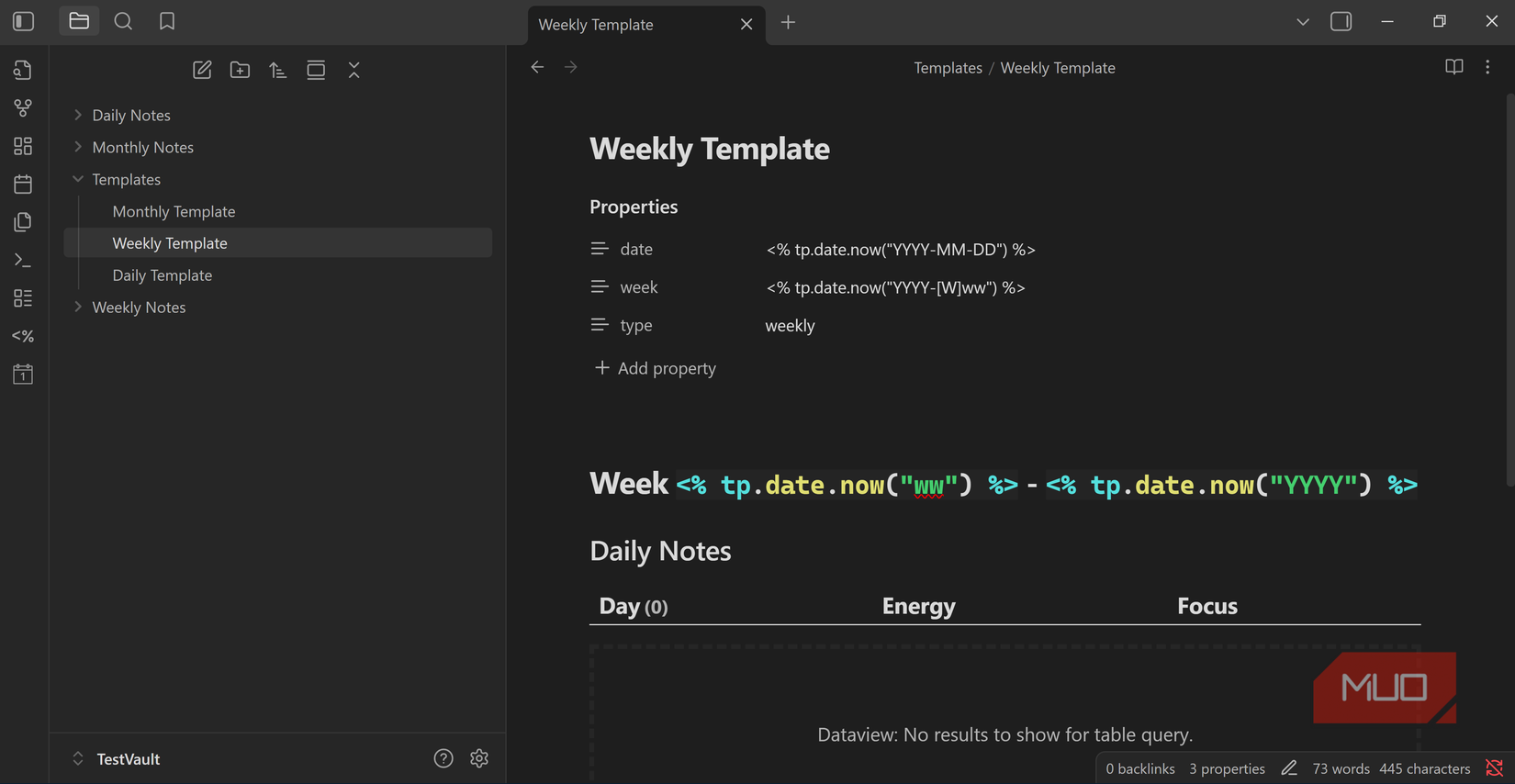Create a new note in explorer
The height and width of the screenshot is (784, 1515).
point(202,70)
